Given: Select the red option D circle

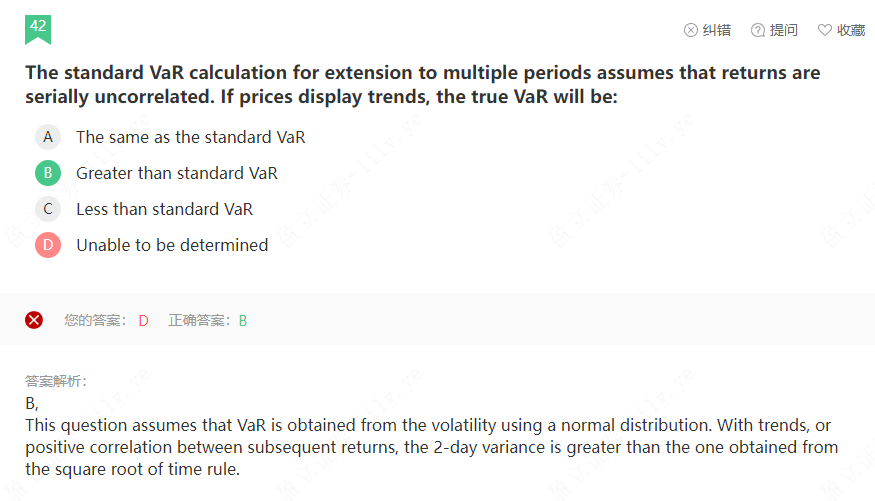Looking at the screenshot, I should click(x=48, y=245).
